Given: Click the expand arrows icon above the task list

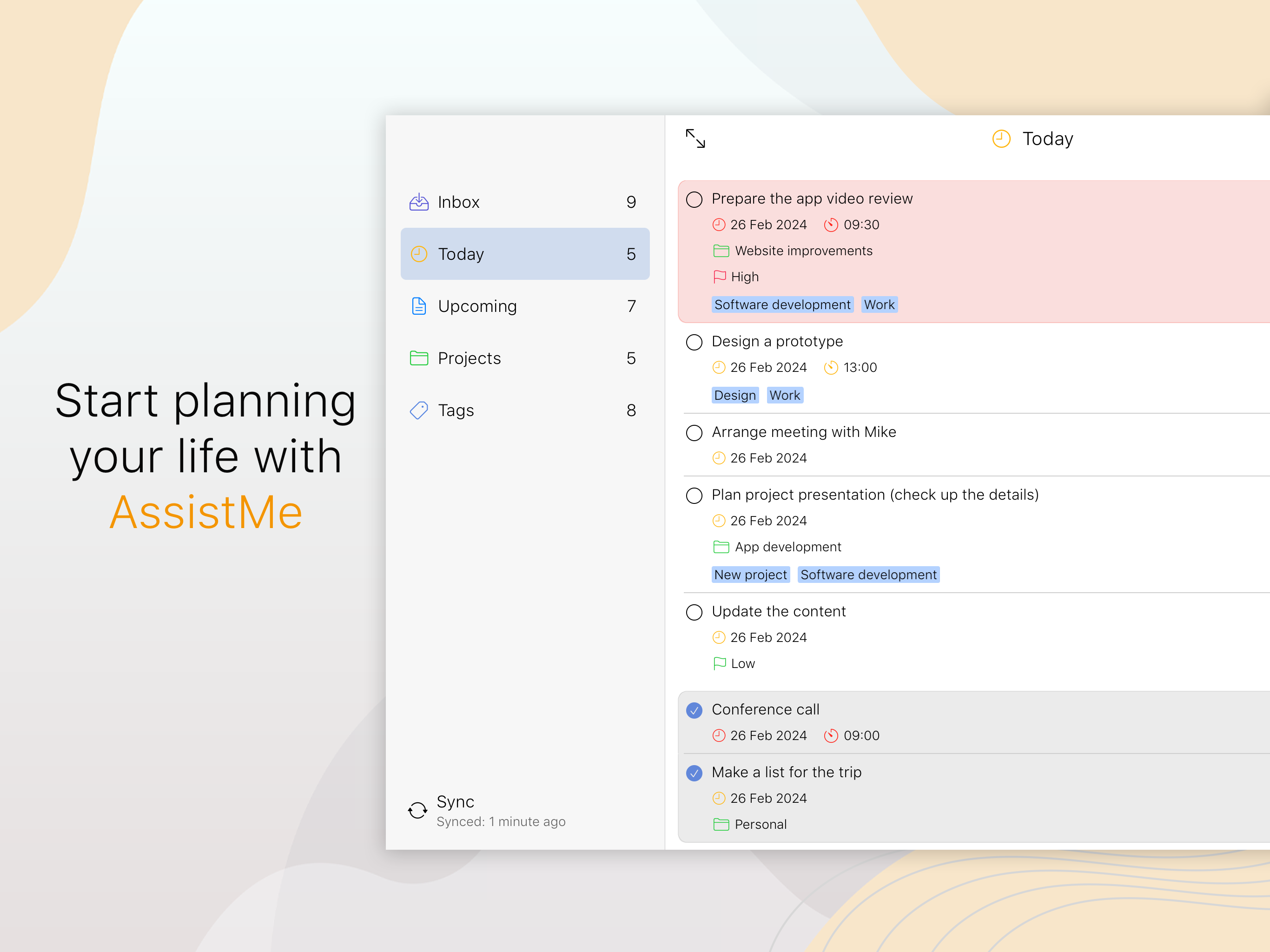Looking at the screenshot, I should tap(695, 139).
